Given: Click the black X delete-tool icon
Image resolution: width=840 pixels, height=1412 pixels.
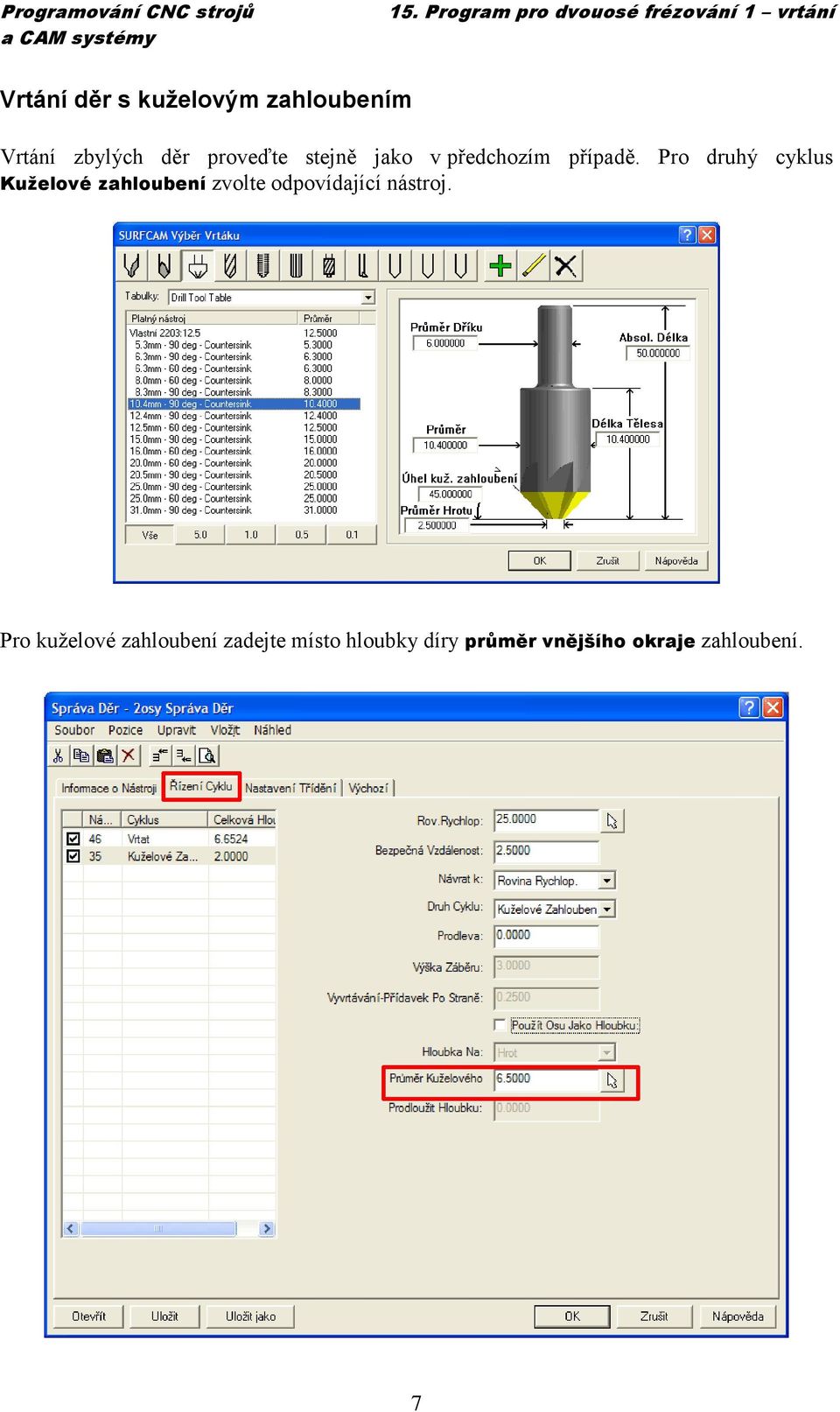Looking at the screenshot, I should tap(566, 265).
